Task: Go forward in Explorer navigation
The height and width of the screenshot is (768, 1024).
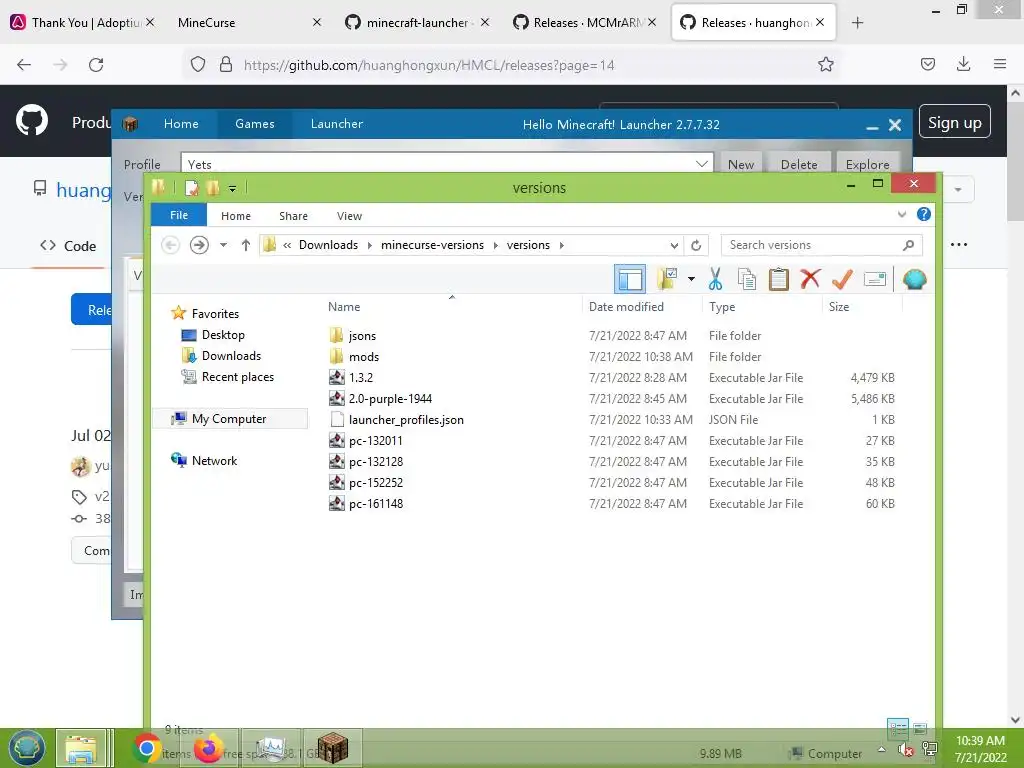Action: pos(199,245)
